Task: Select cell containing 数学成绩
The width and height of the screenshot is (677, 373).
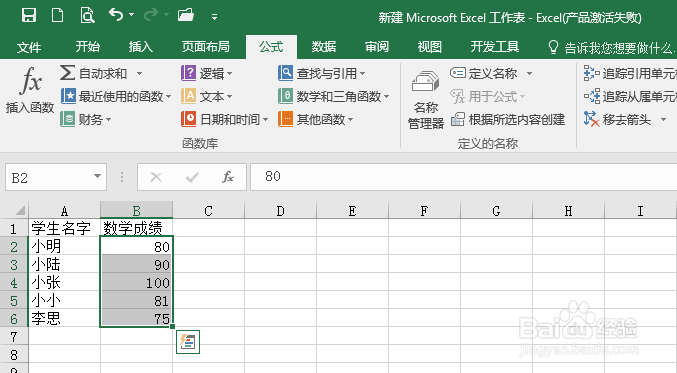Action: pos(136,228)
